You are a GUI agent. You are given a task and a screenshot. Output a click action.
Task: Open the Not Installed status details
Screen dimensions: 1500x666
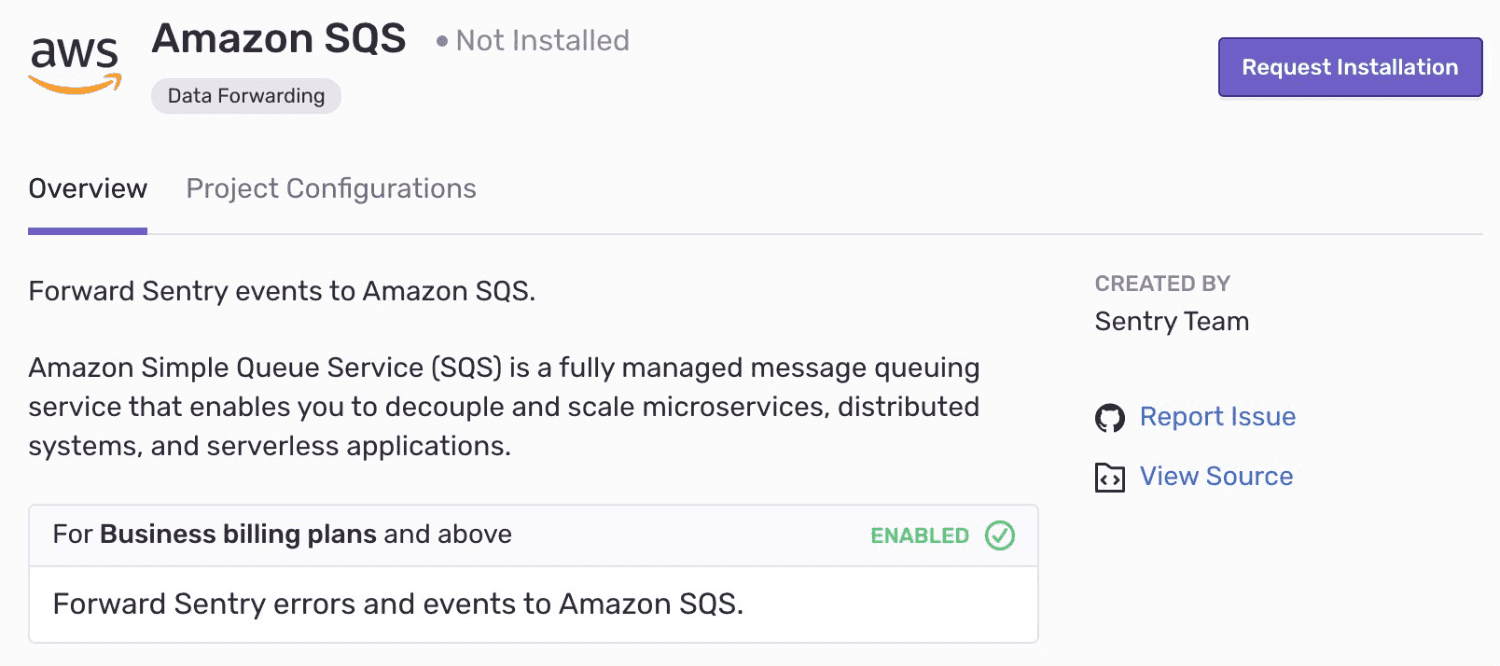point(542,40)
